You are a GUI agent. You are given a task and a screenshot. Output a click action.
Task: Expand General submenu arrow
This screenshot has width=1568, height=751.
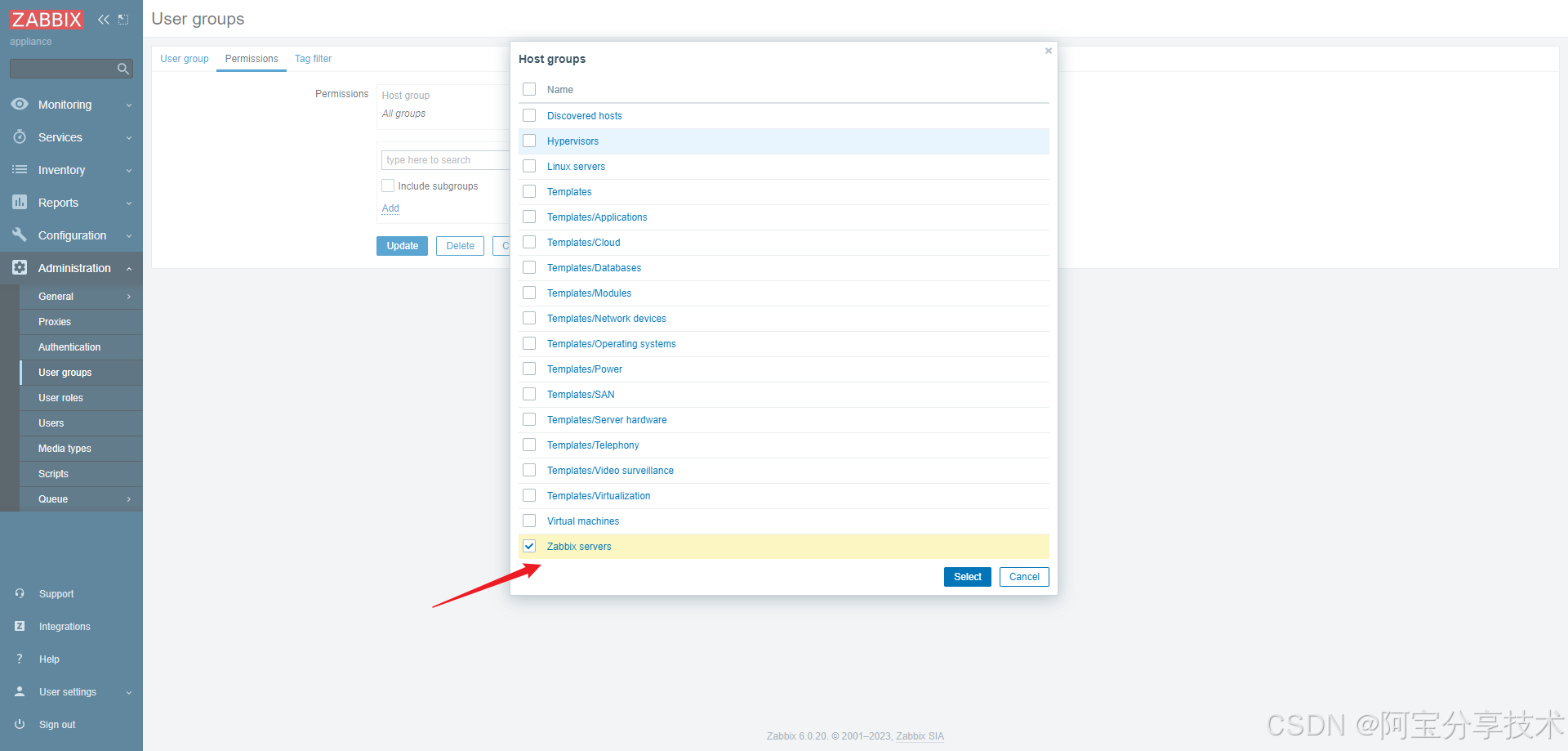tap(129, 297)
